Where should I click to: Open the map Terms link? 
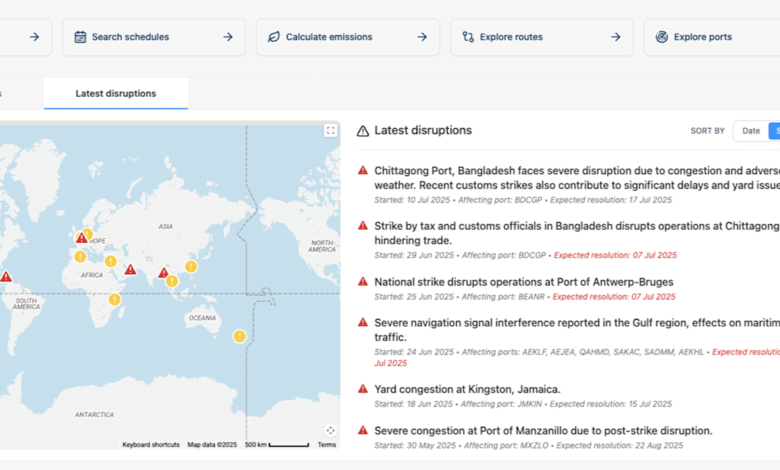[327, 444]
